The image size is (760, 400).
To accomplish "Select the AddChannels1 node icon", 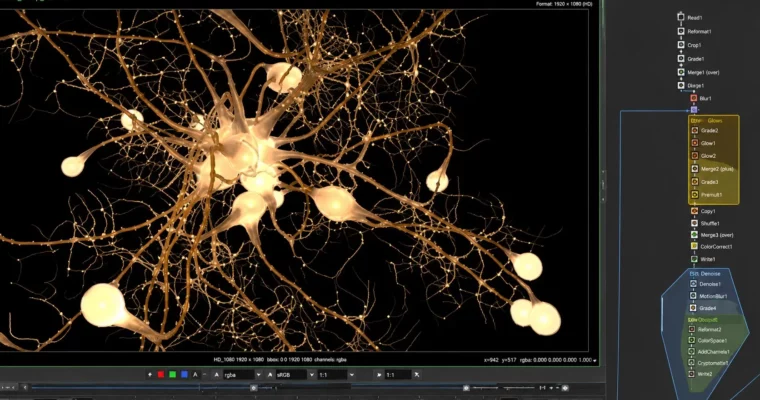I will tap(692, 352).
